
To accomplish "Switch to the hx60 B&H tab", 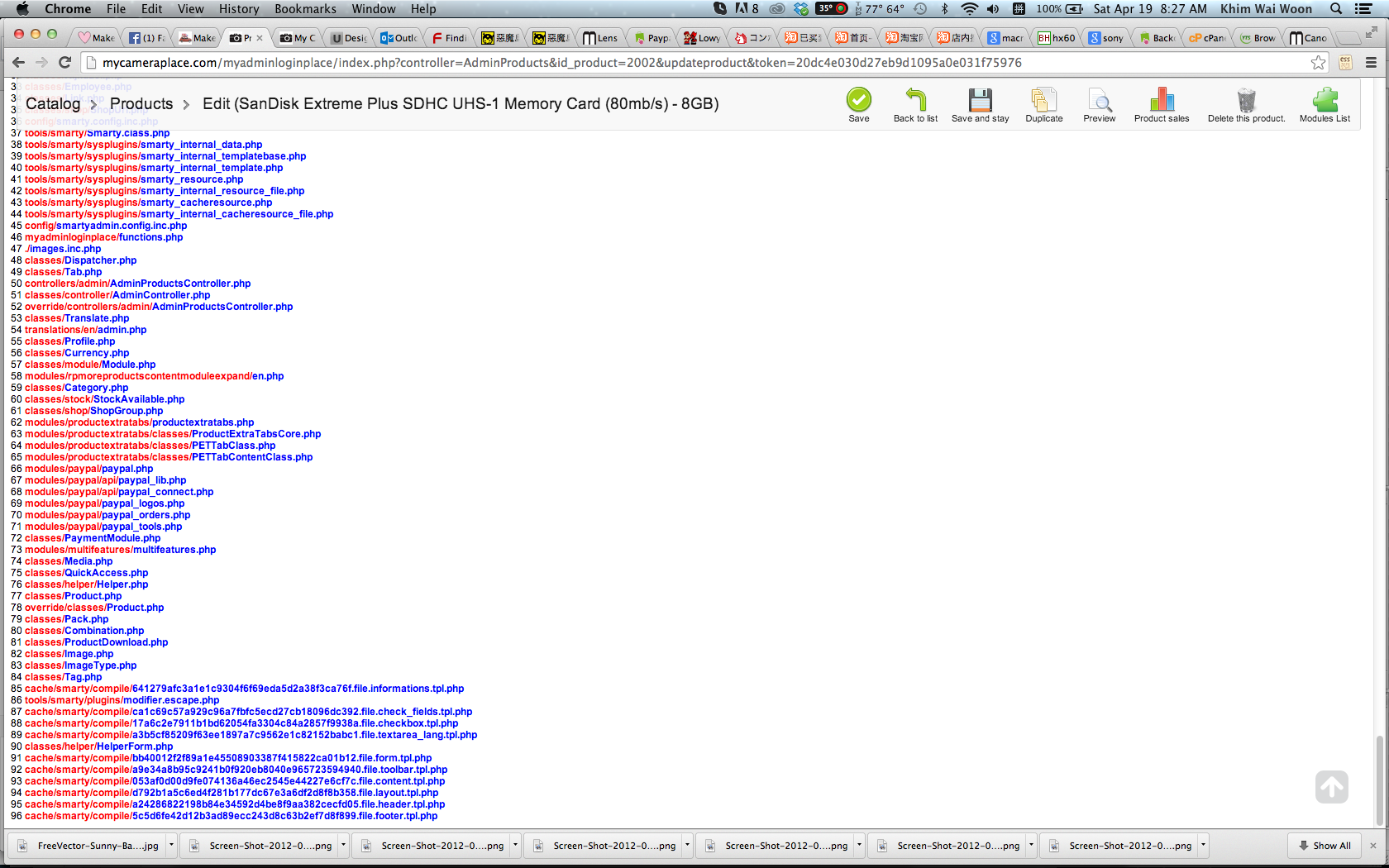I will 1057,38.
